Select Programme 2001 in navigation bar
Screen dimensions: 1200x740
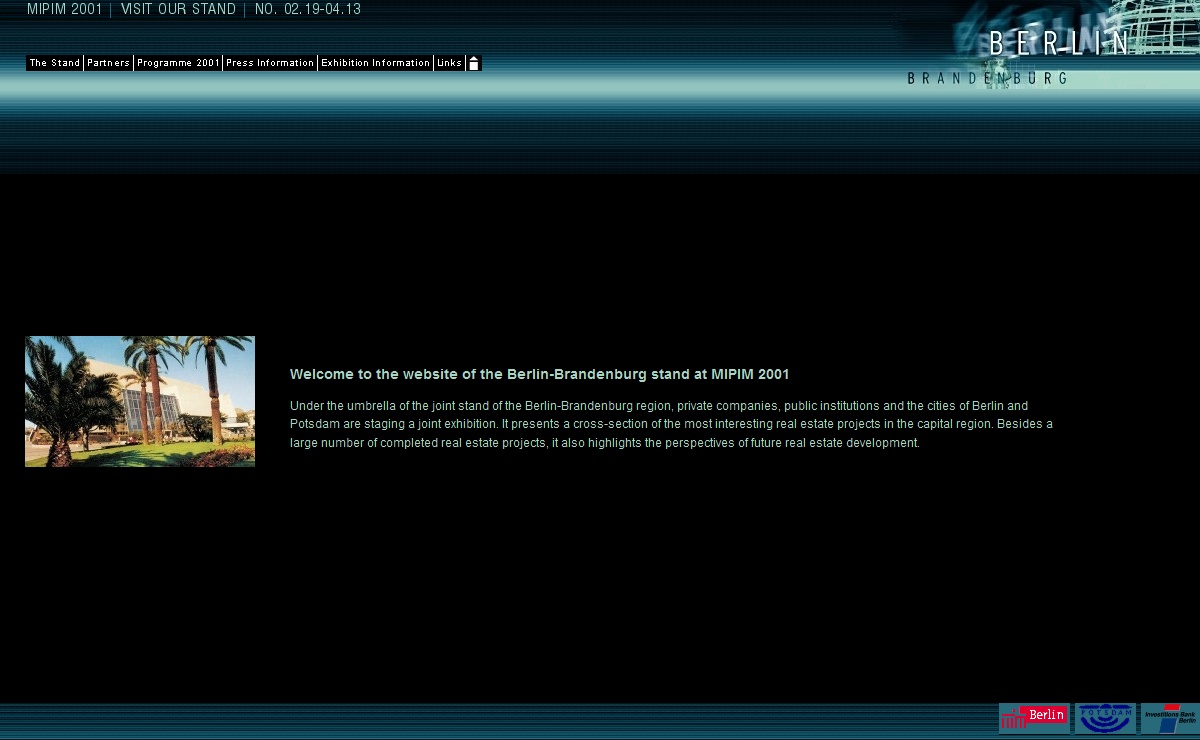[x=178, y=63]
